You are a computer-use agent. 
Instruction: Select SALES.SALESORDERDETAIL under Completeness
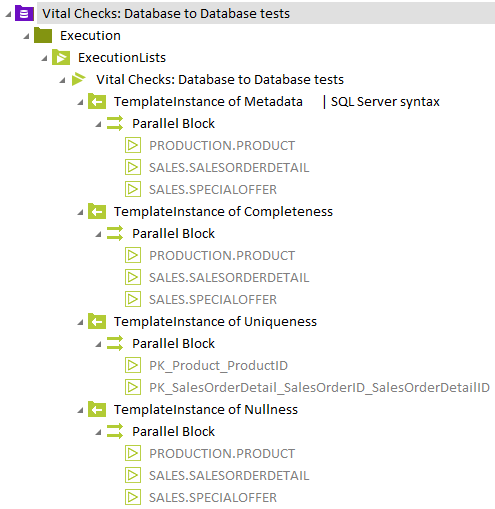[229, 278]
